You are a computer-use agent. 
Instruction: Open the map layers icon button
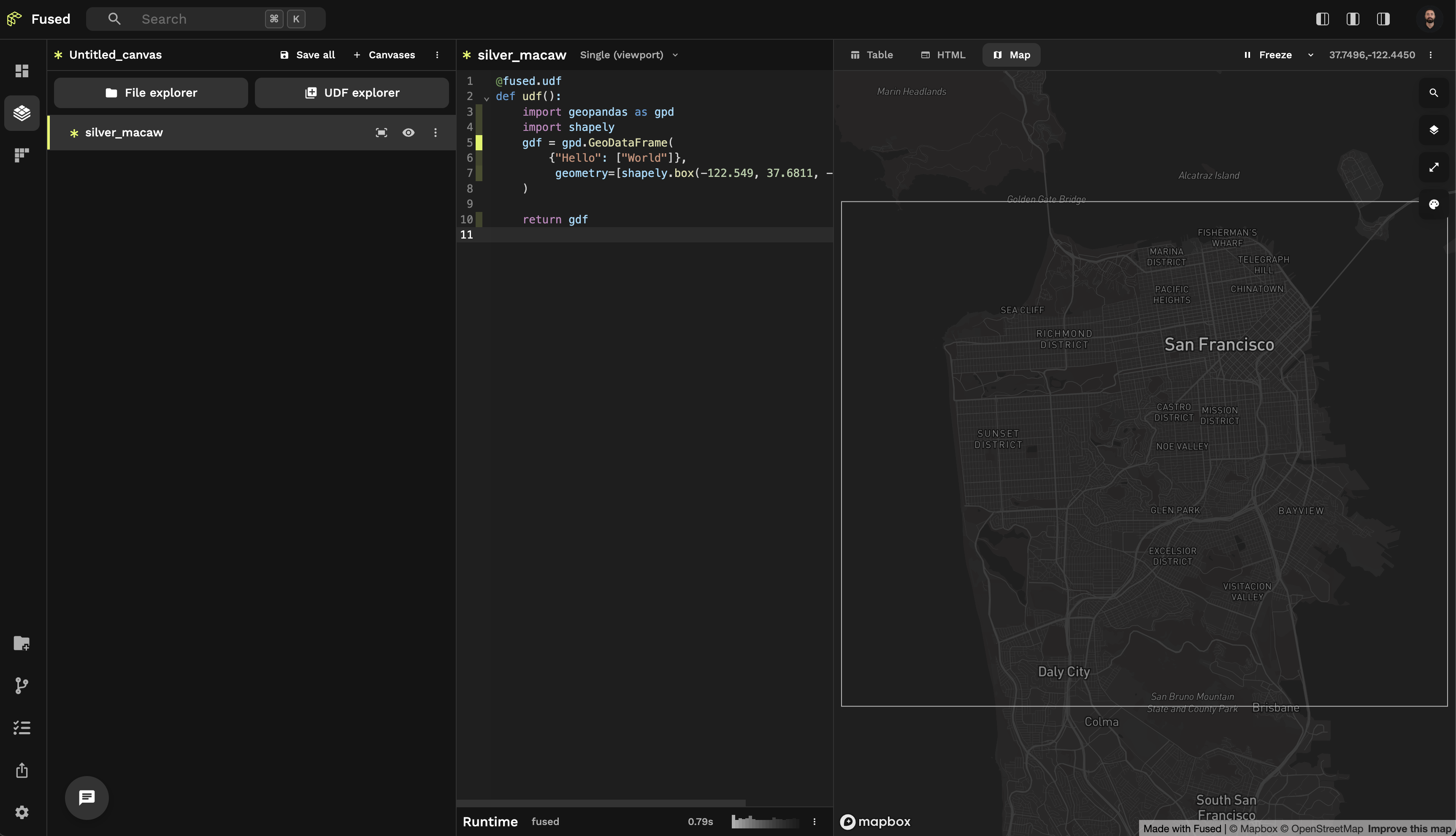tap(1434, 130)
